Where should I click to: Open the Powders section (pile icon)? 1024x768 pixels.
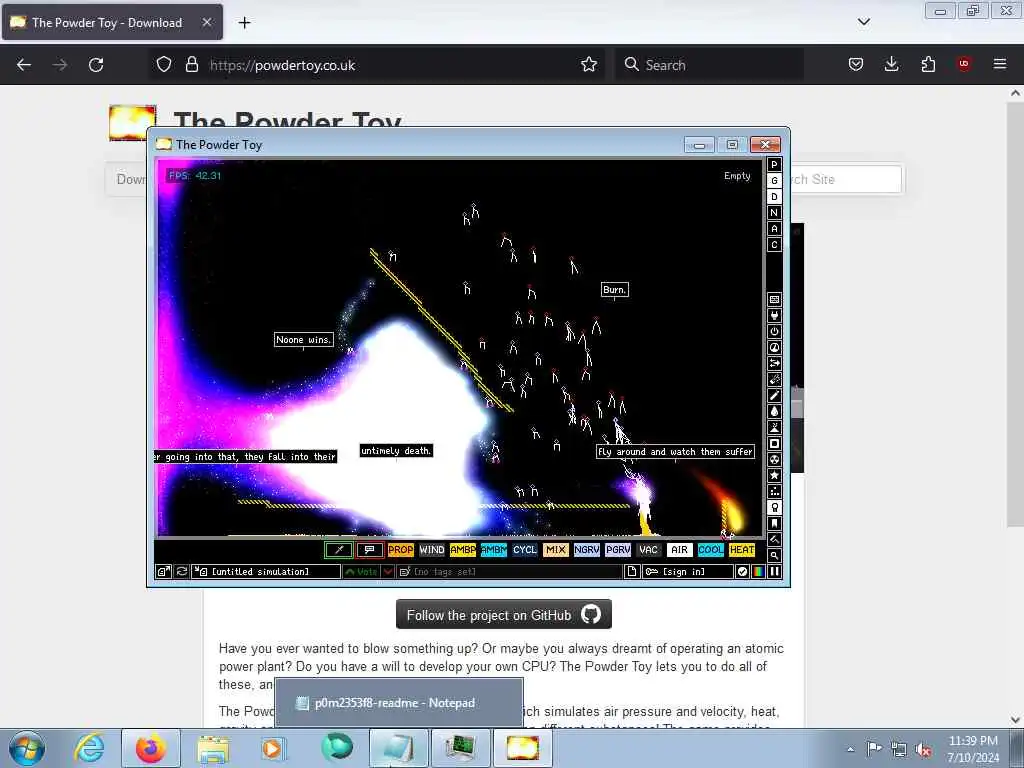[x=774, y=428]
